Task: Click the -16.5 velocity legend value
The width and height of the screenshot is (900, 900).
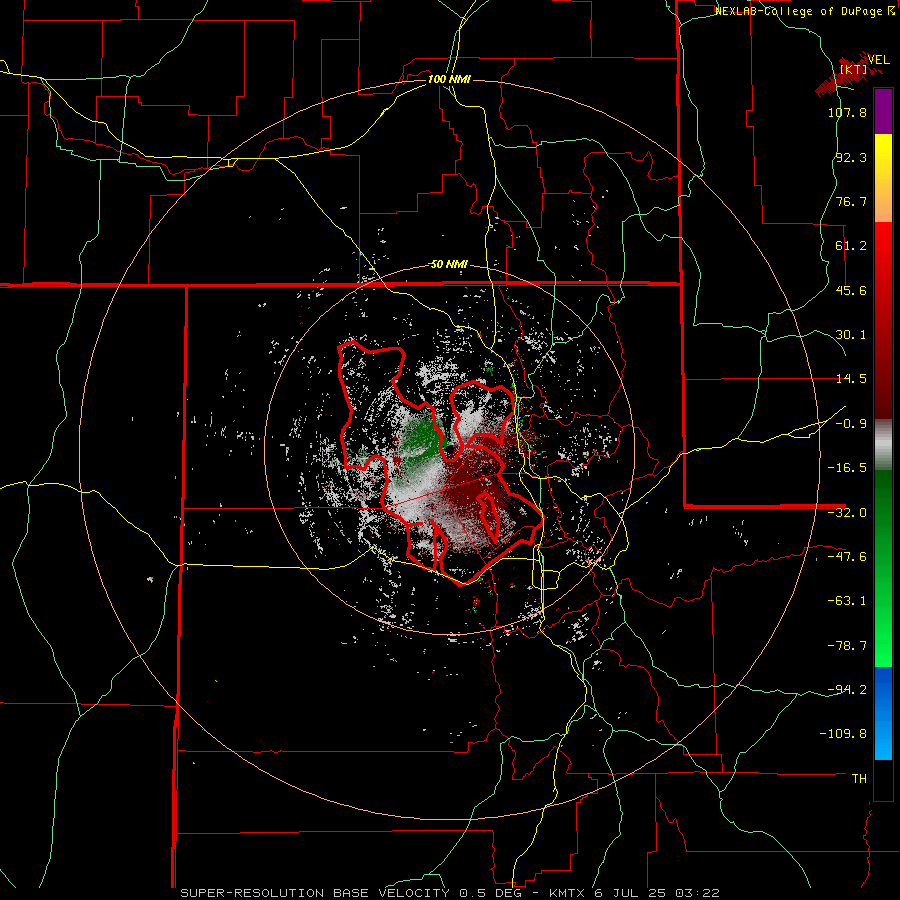Action: pos(847,468)
